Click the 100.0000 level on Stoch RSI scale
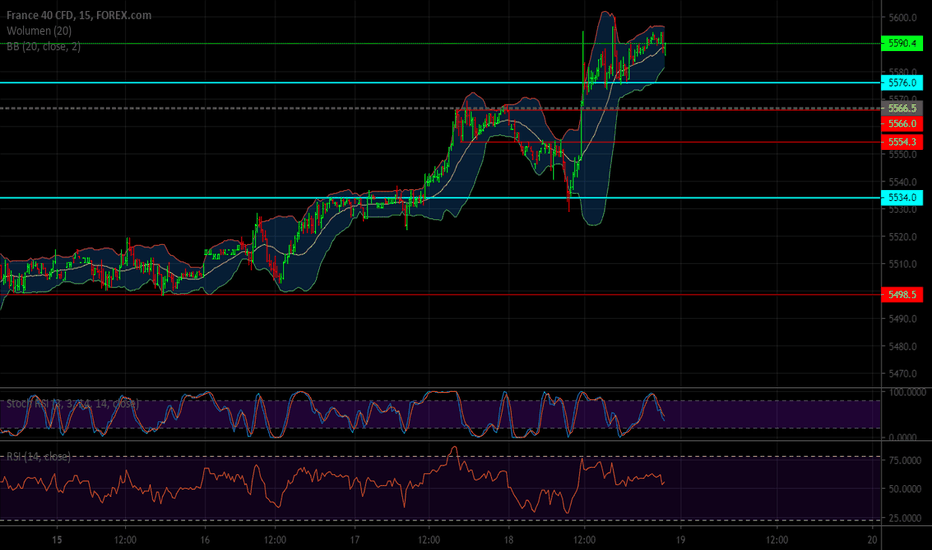Screen dimensions: 932x550 907,392
